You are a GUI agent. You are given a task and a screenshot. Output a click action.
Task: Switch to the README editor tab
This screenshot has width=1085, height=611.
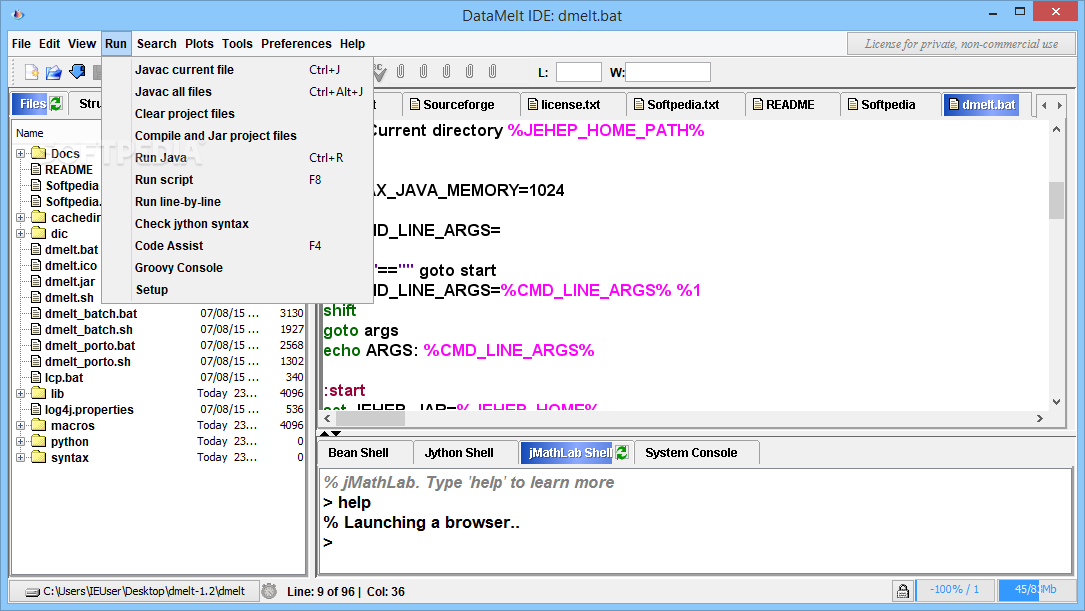point(791,104)
